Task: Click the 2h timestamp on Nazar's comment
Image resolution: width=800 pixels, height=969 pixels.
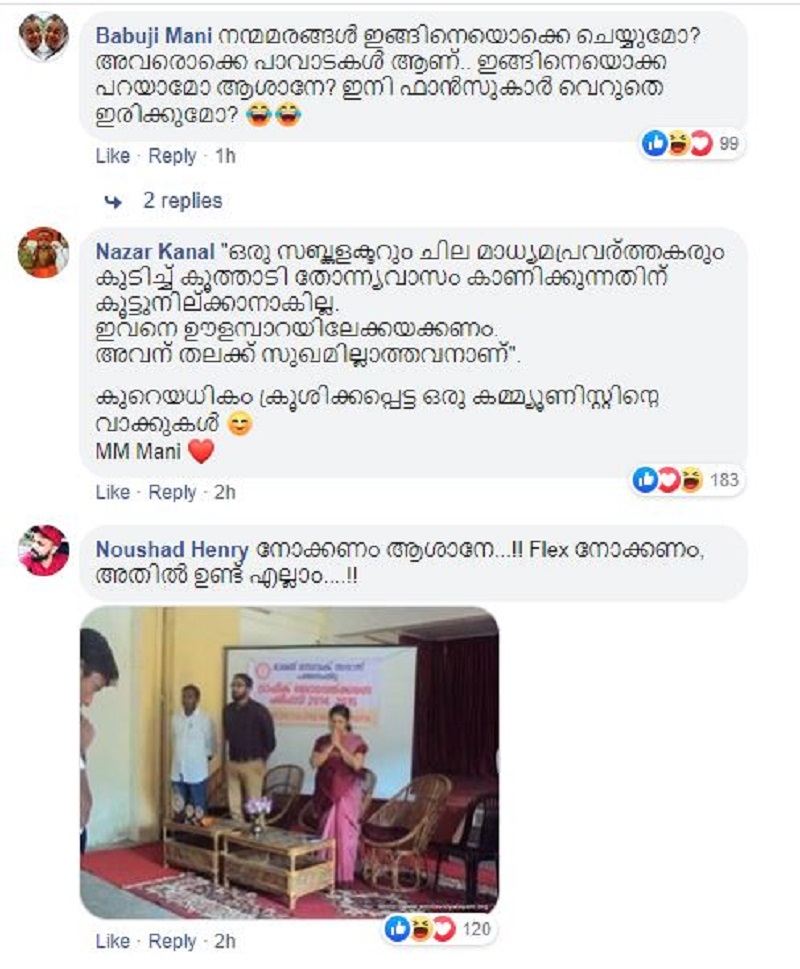Action: (225, 493)
